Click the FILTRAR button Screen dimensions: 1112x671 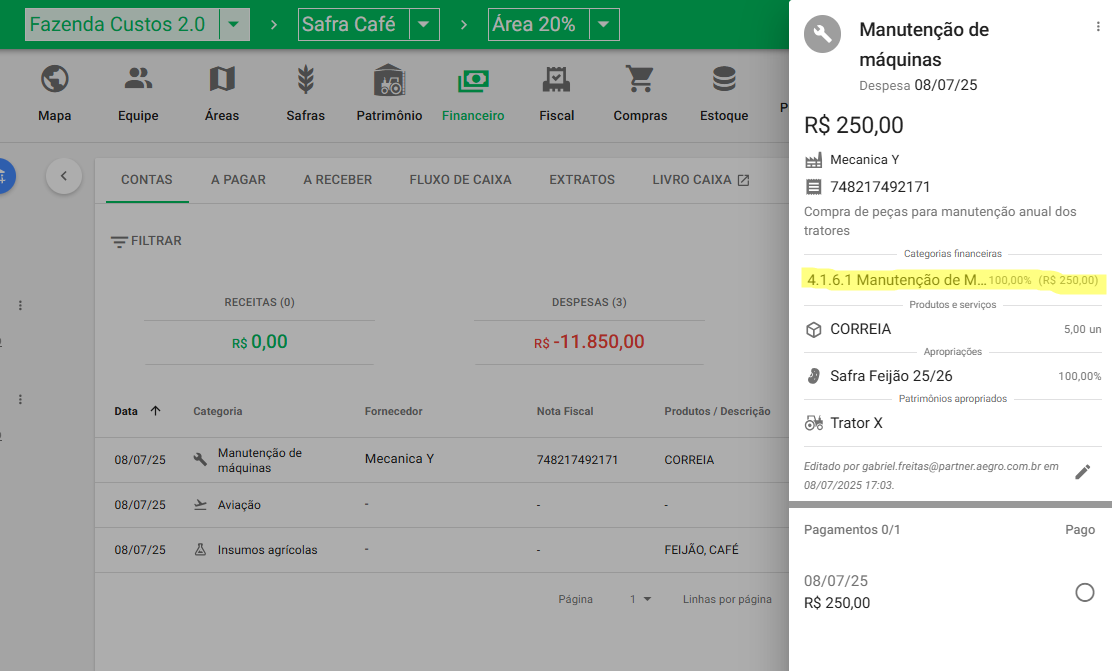146,241
